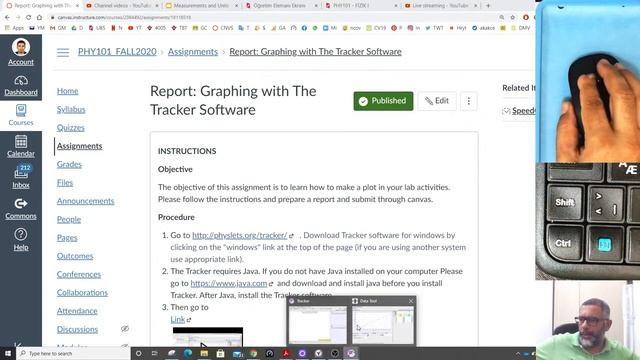Screen dimensions: 640x360
Task: Open File Explorer from taskbar
Action: click(204, 353)
